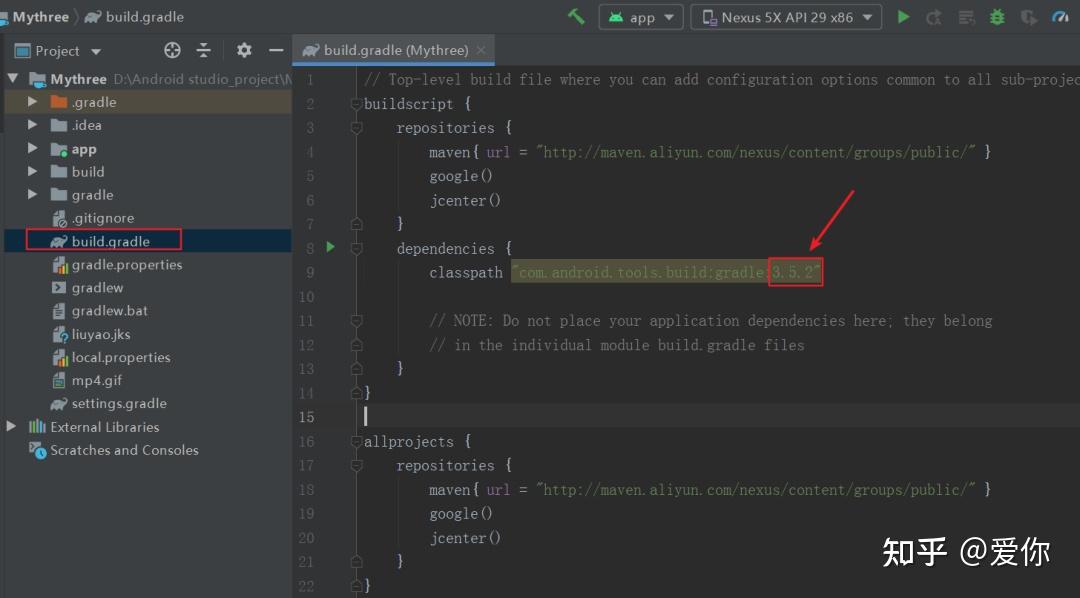Click the aliyun maven URL on line 4

(756, 152)
